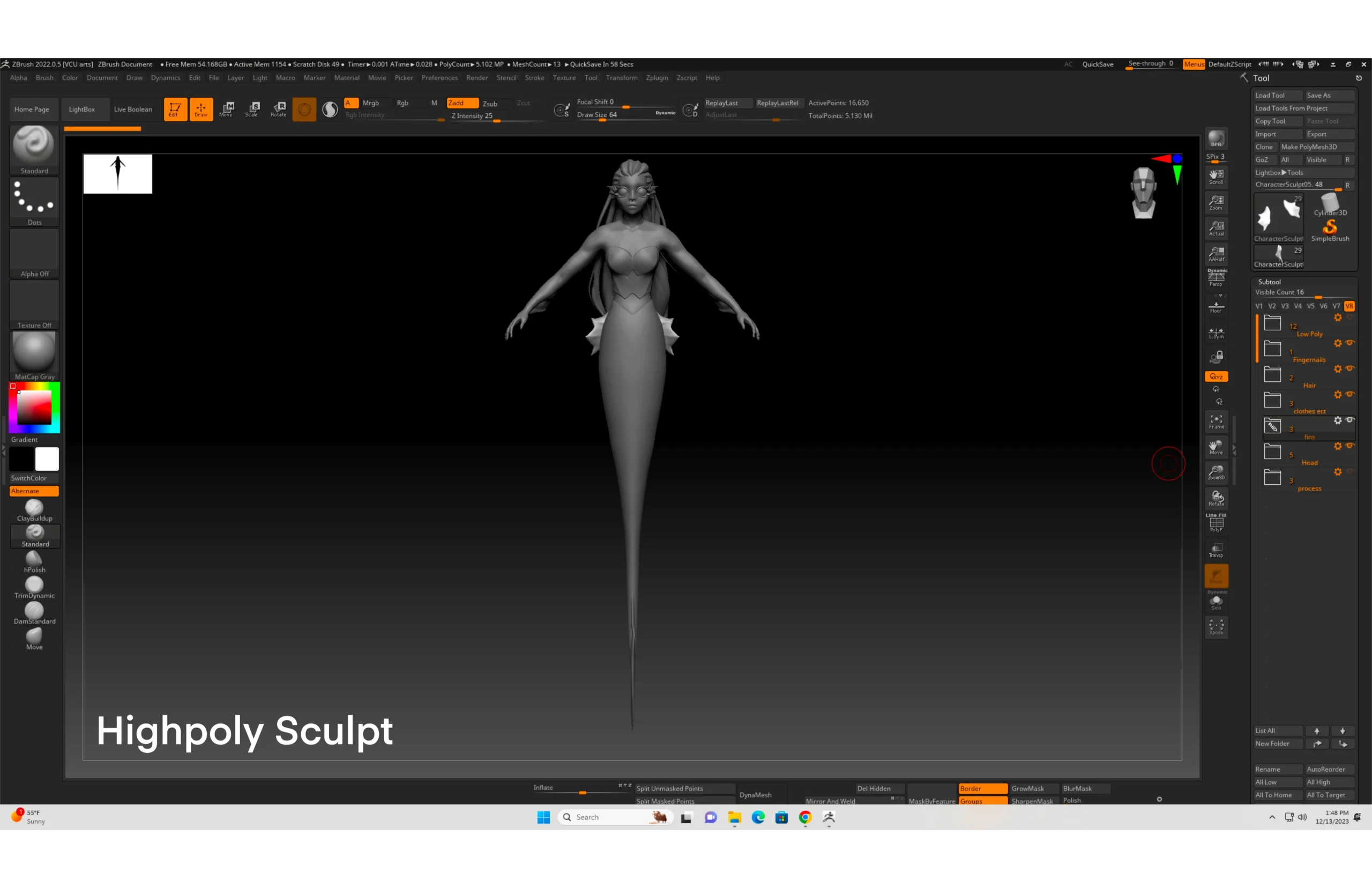The width and height of the screenshot is (1372, 888).
Task: Open the Alpha Off picker
Action: click(x=35, y=253)
